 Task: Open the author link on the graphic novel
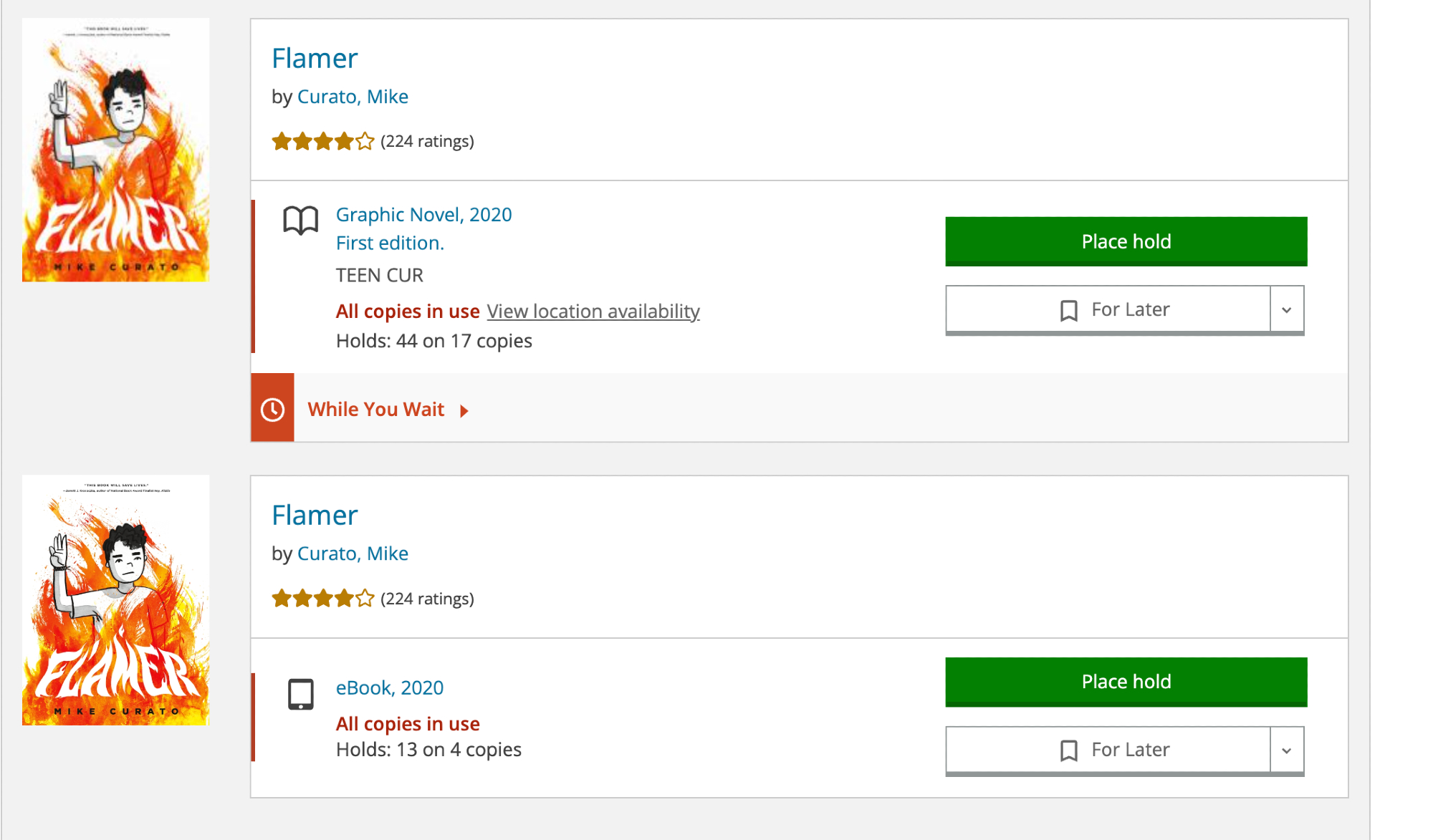[x=353, y=97]
